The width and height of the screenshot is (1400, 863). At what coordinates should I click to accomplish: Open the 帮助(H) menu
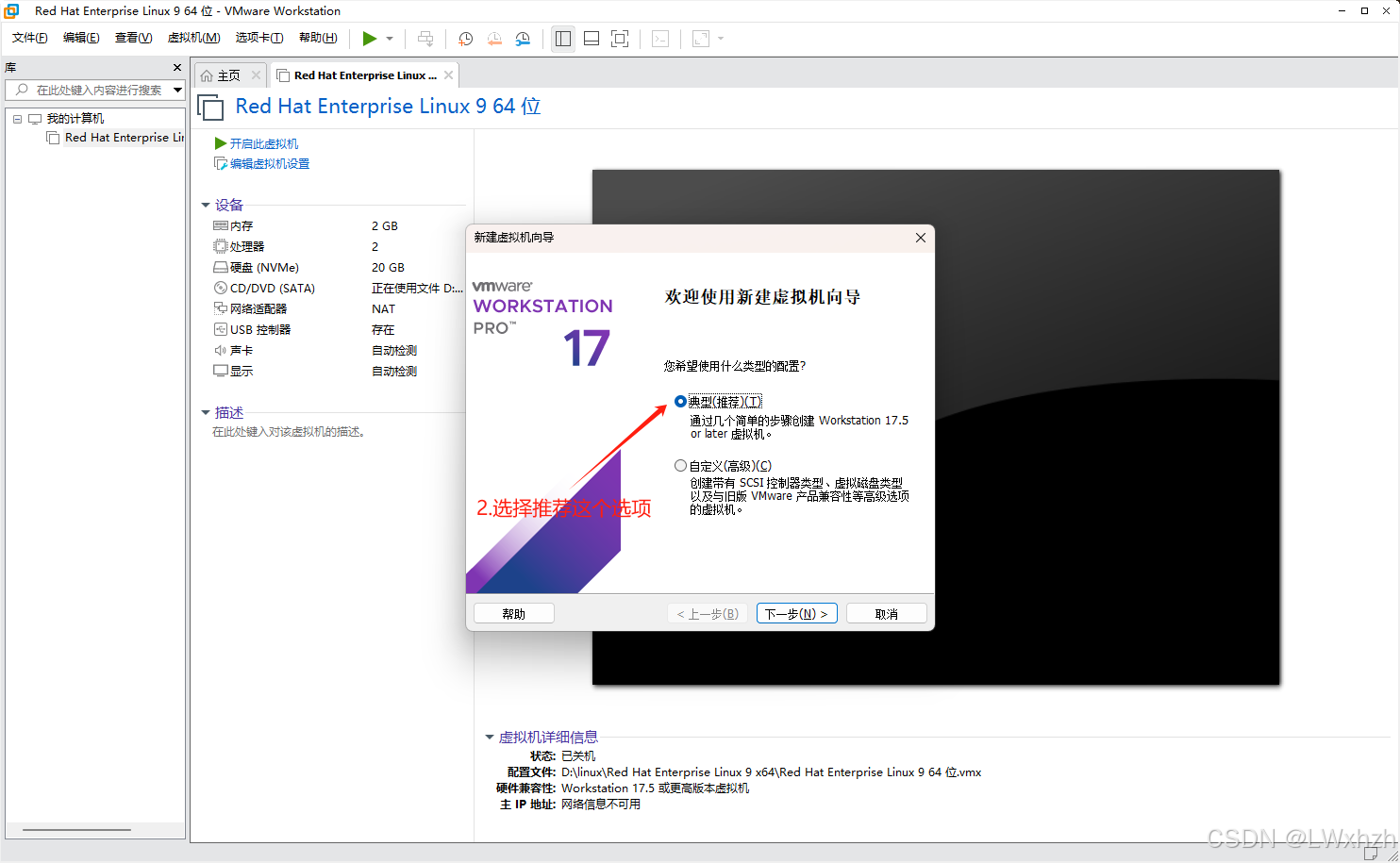point(318,38)
